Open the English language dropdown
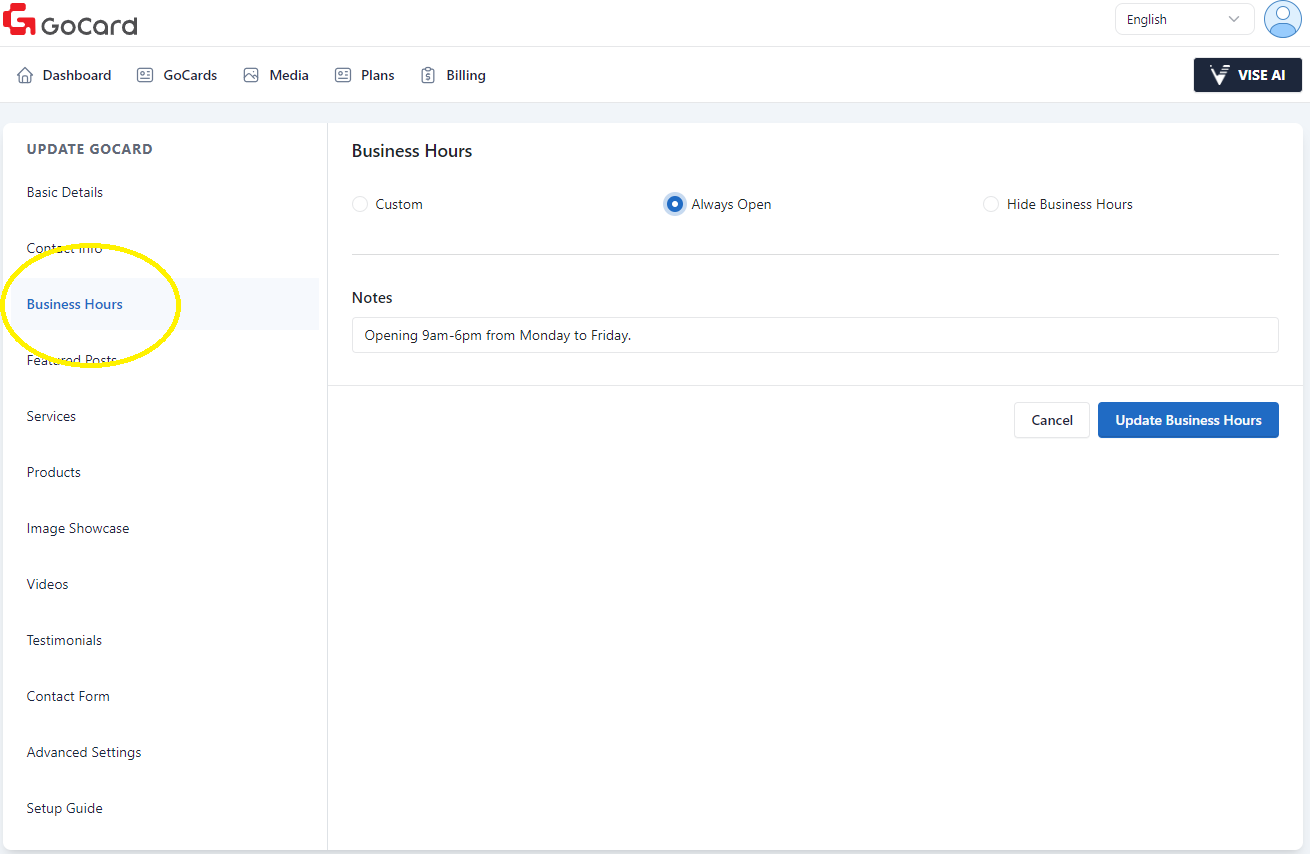The width and height of the screenshot is (1310, 854). [x=1184, y=19]
